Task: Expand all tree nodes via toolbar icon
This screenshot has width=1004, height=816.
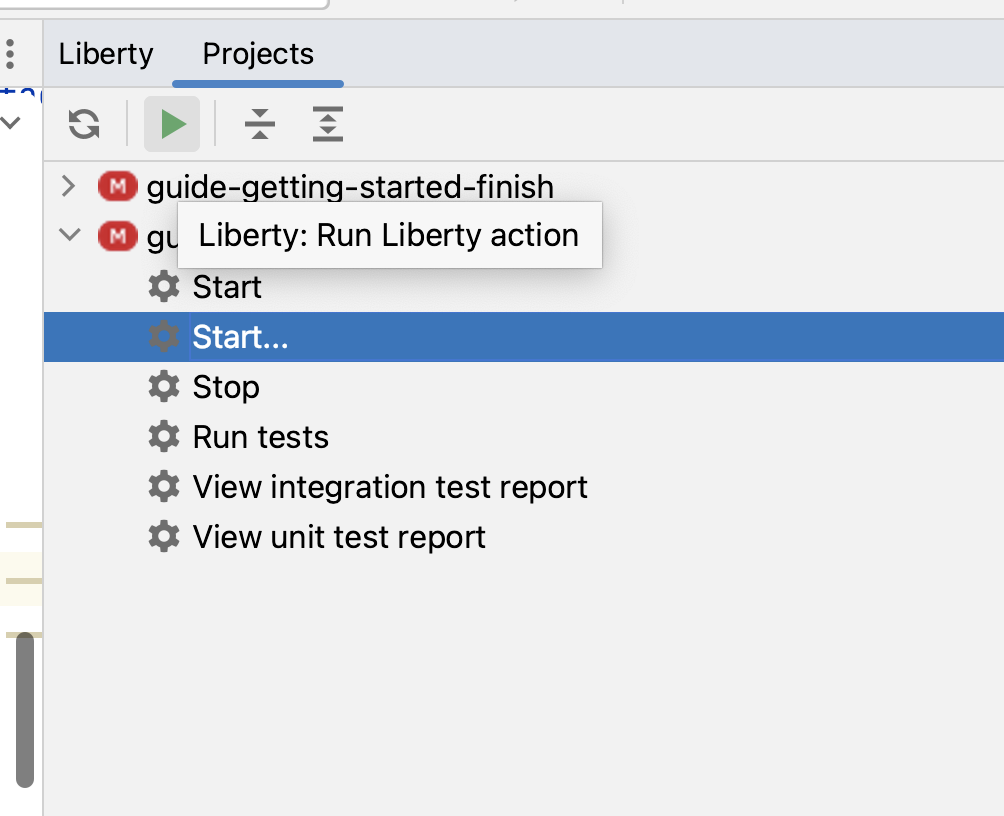Action: point(327,124)
